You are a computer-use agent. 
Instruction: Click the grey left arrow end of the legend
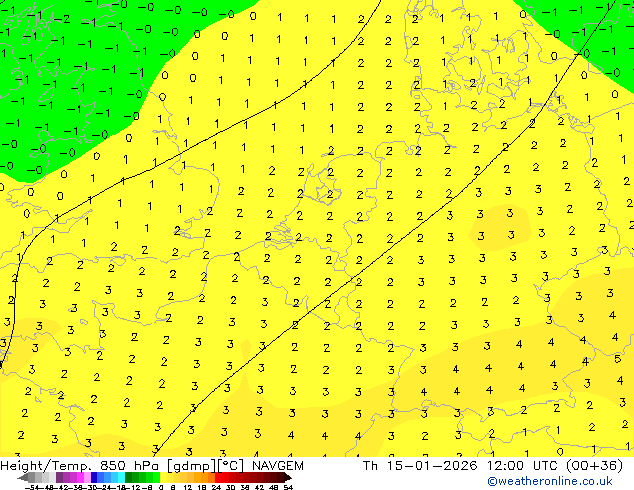coord(23,478)
